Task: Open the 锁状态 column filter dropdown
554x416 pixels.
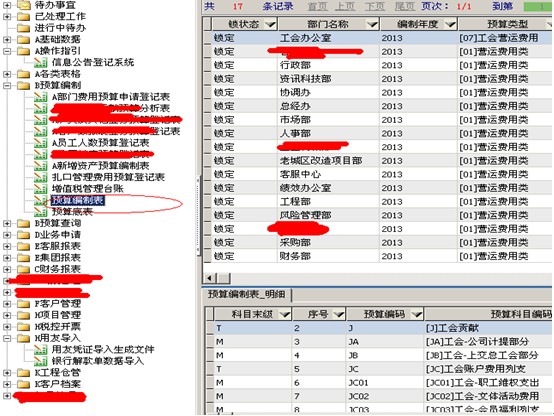Action: (271, 24)
